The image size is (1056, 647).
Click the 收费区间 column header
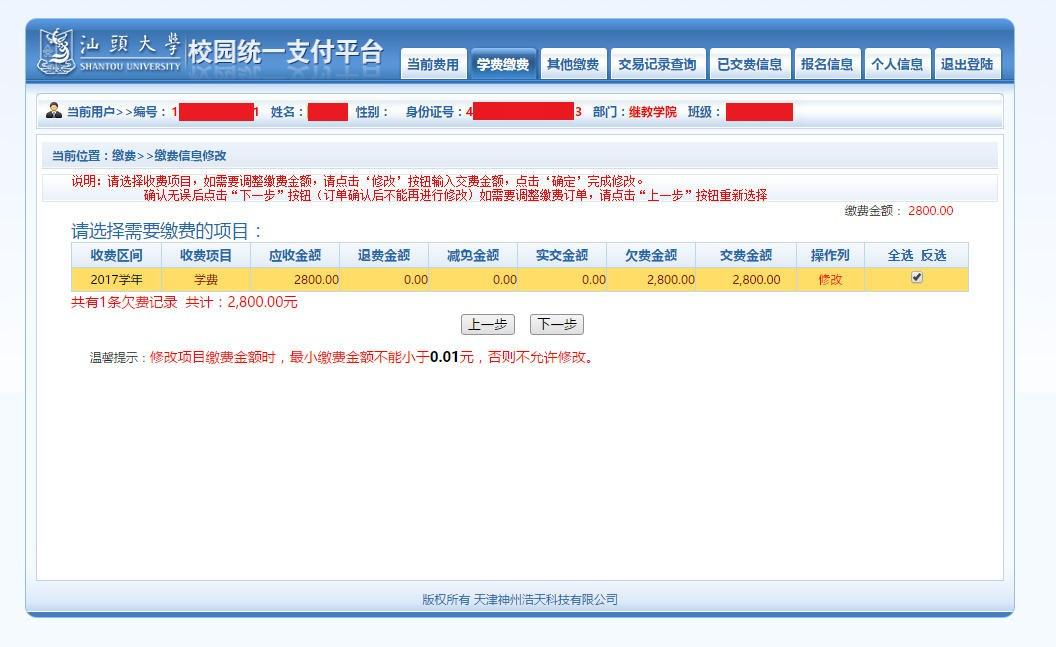(x=116, y=255)
